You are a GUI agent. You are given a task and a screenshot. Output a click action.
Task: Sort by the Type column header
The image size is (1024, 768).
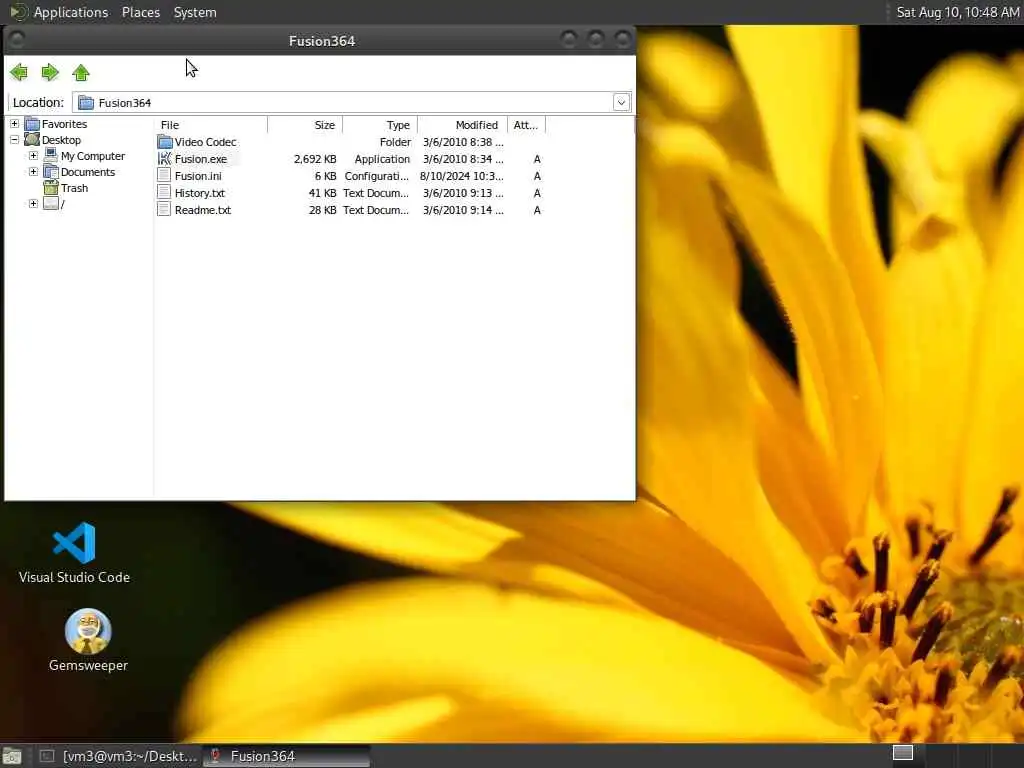[x=380, y=125]
